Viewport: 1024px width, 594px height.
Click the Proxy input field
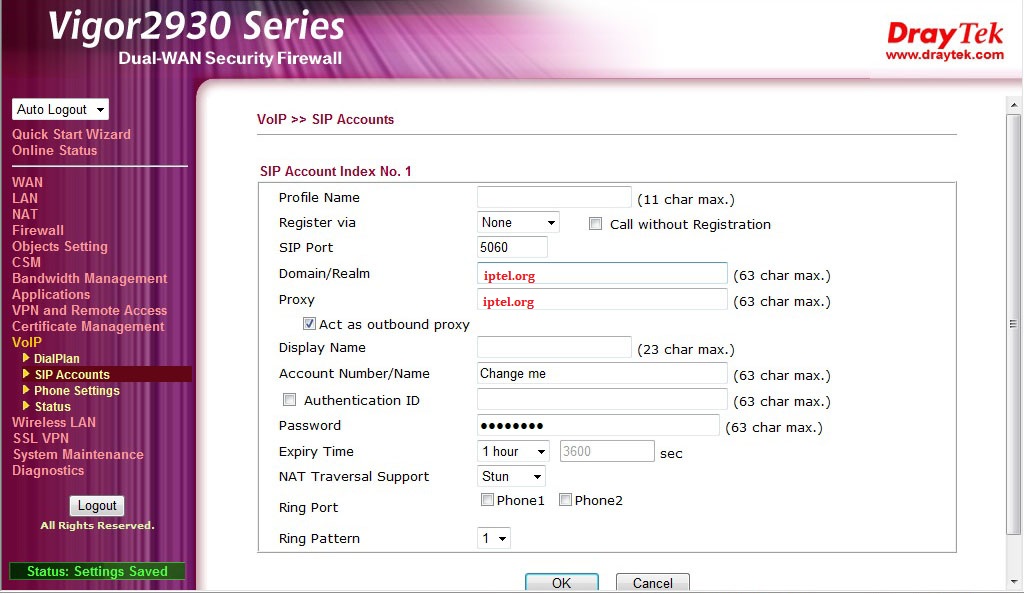click(602, 300)
